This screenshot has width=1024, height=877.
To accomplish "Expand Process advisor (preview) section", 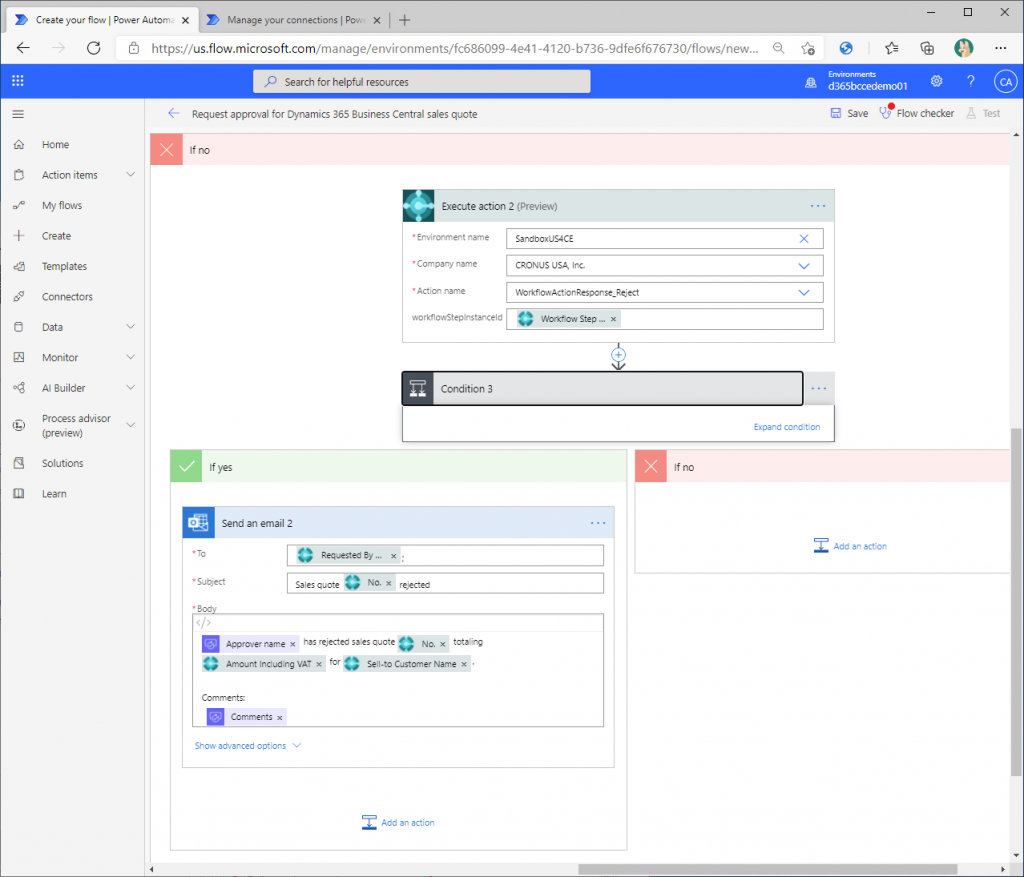I will click(x=131, y=425).
